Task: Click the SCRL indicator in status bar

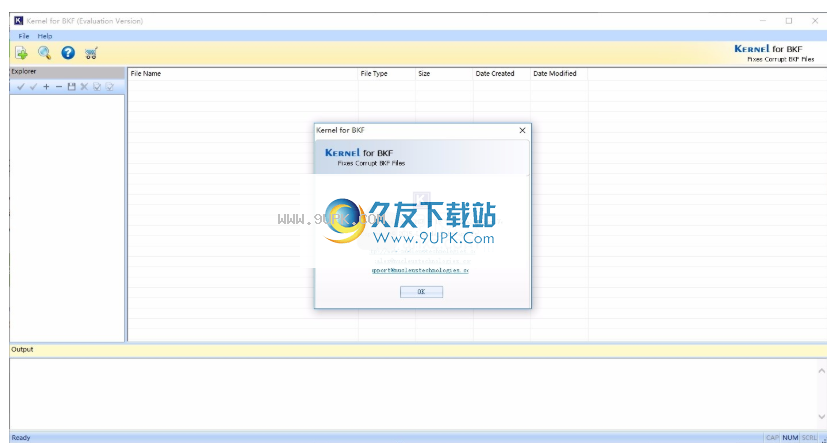Action: point(809,438)
